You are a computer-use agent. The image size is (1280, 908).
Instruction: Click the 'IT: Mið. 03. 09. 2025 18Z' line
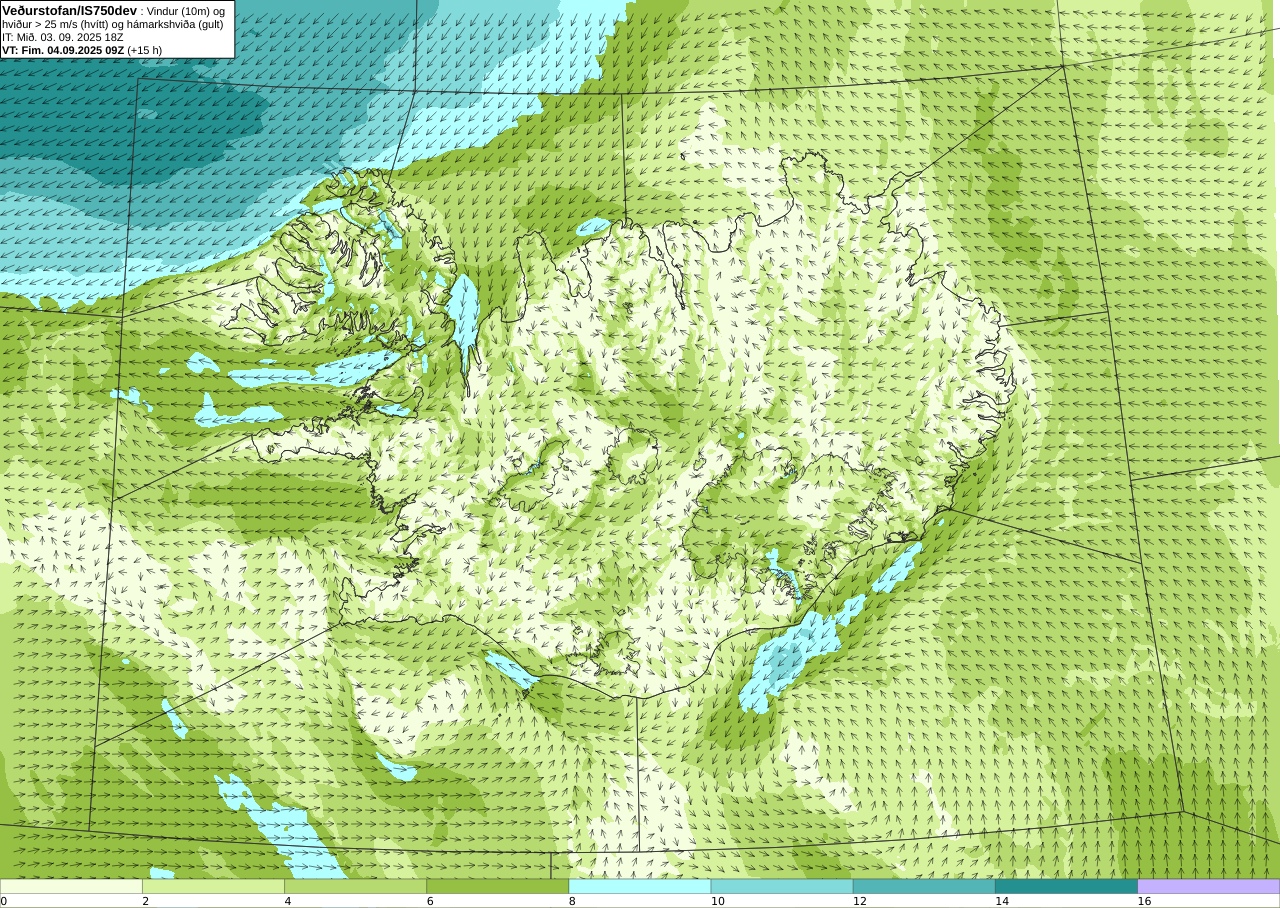click(62, 37)
